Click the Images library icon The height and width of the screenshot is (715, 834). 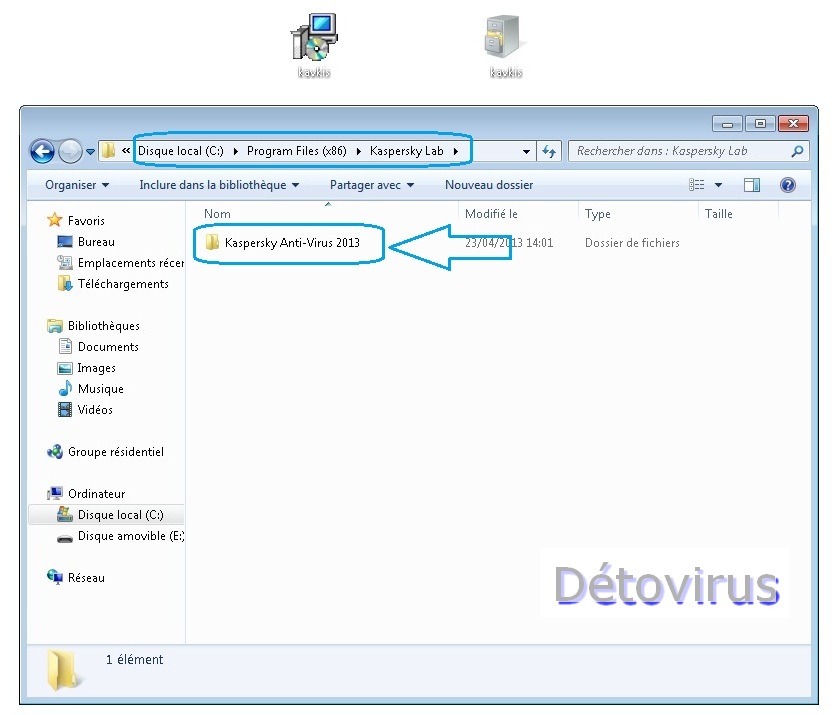64,368
